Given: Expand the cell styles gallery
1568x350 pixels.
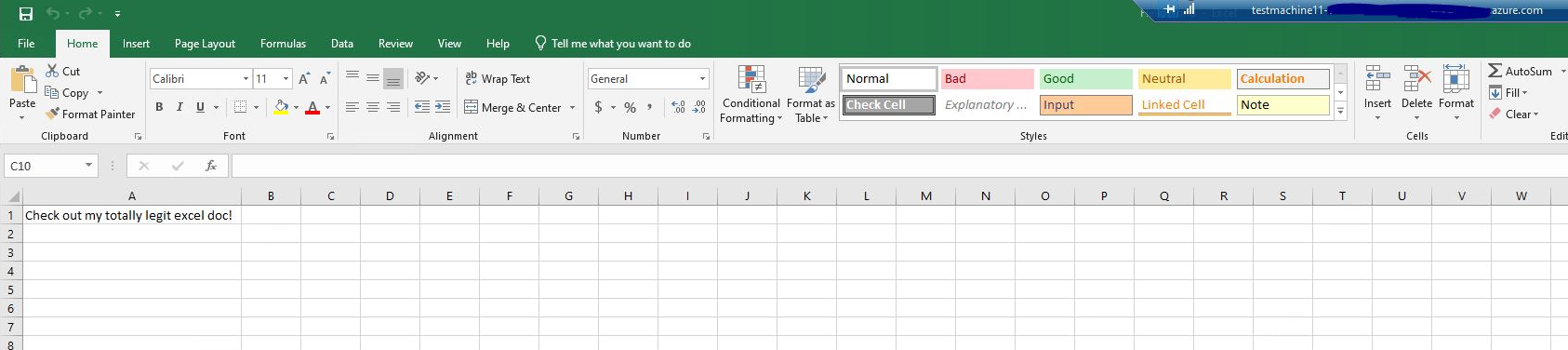Looking at the screenshot, I should (x=1340, y=111).
